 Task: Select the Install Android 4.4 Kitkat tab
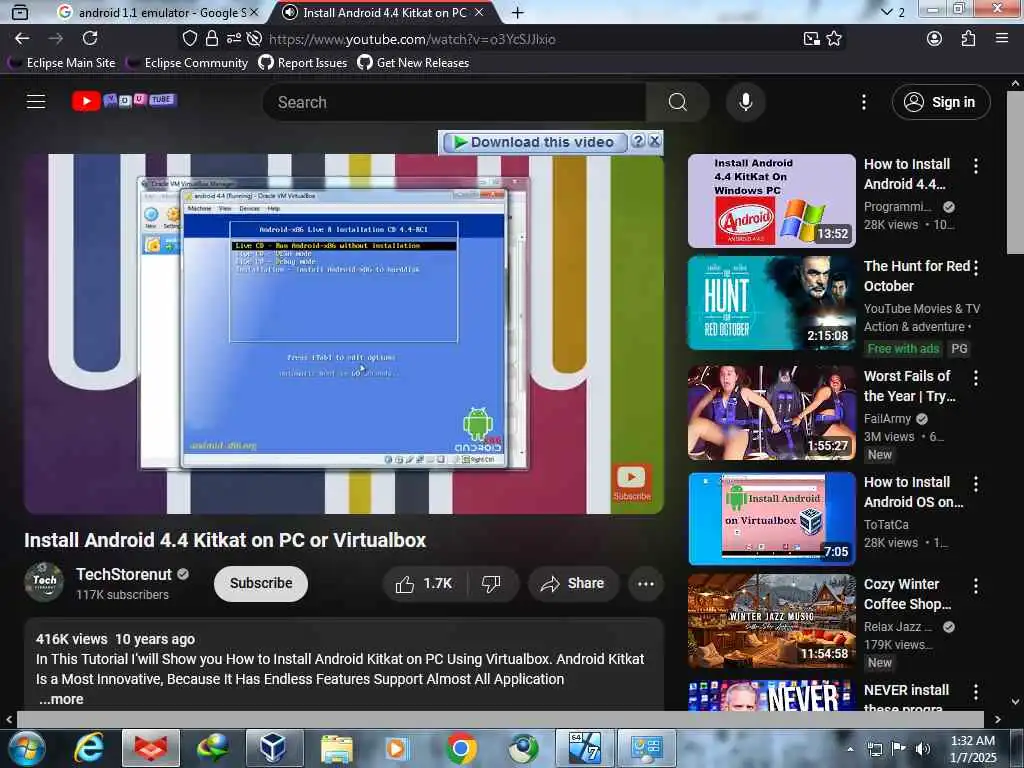point(383,12)
